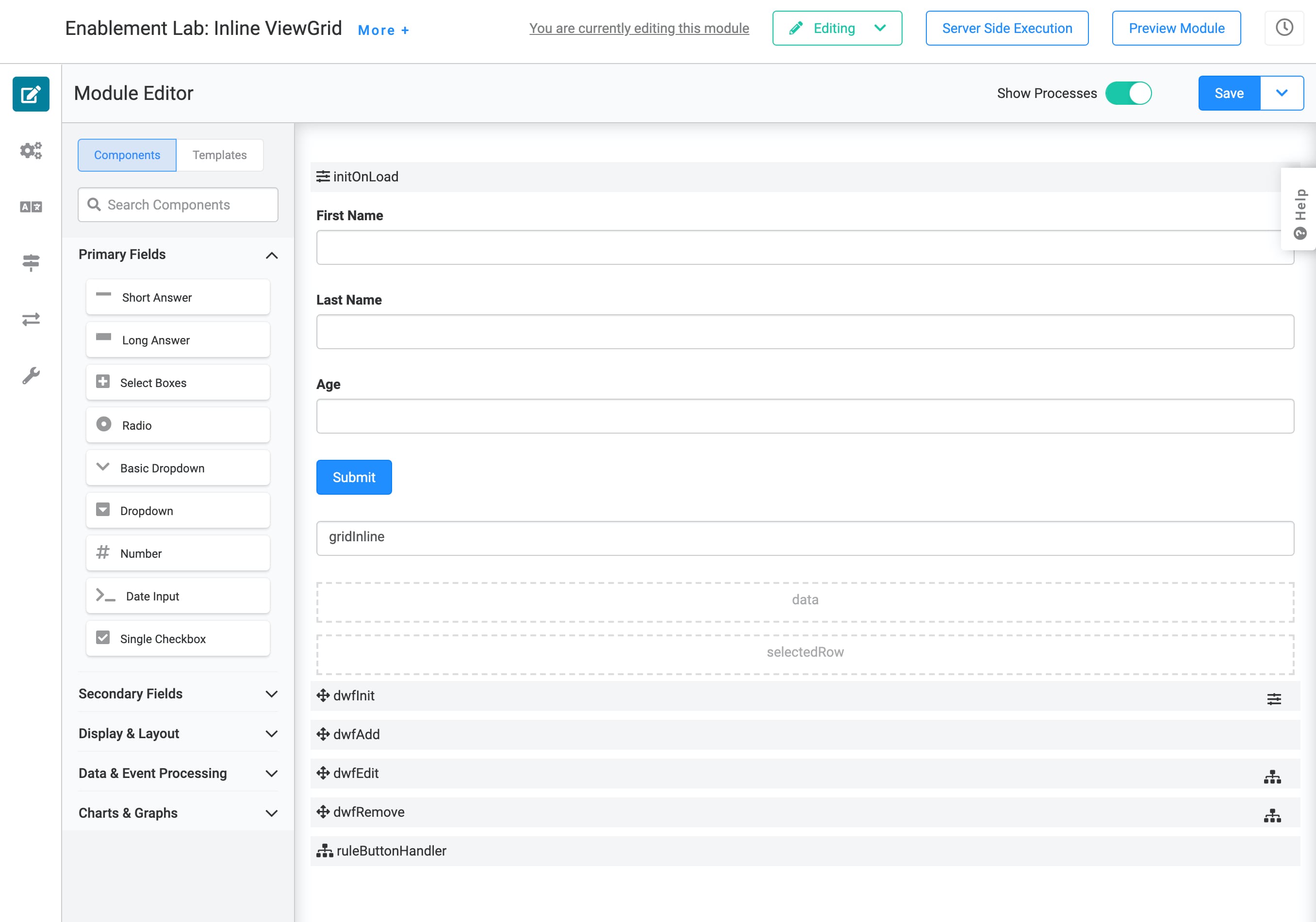Image resolution: width=1316 pixels, height=922 pixels.
Task: Click the Age input field
Action: [806, 416]
